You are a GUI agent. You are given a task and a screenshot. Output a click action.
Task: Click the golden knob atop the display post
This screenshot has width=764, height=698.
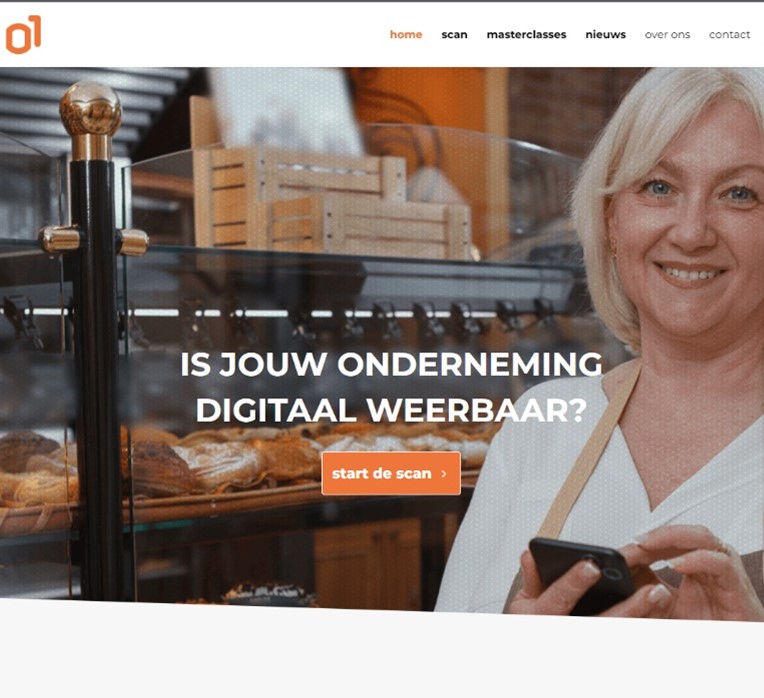(90, 110)
